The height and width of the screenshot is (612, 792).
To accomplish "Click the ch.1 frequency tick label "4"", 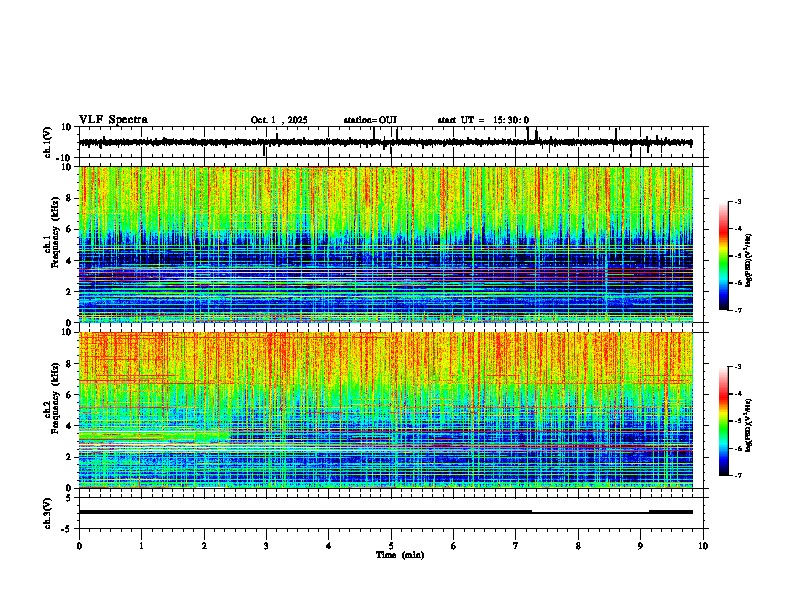I will pos(69,261).
